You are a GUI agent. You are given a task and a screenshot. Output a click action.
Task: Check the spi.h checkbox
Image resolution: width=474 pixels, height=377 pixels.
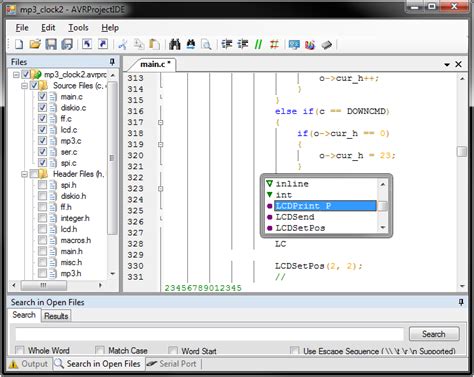42,185
